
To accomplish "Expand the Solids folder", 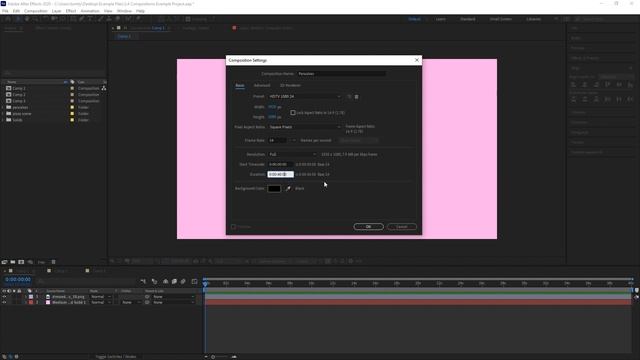I will pyautogui.click(x=3, y=120).
